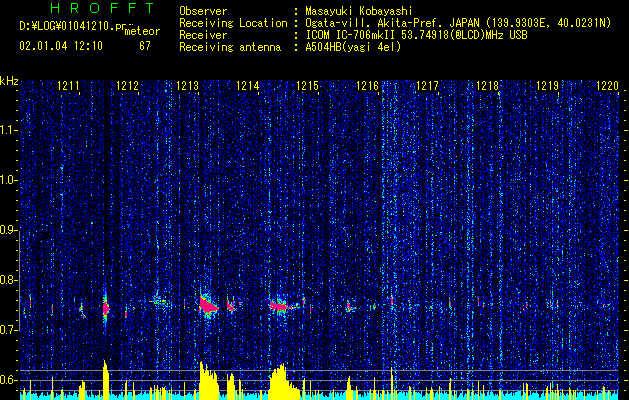Select the A504HB(yagi 4el) antenna text
The height and width of the screenshot is (400, 629).
[353, 47]
